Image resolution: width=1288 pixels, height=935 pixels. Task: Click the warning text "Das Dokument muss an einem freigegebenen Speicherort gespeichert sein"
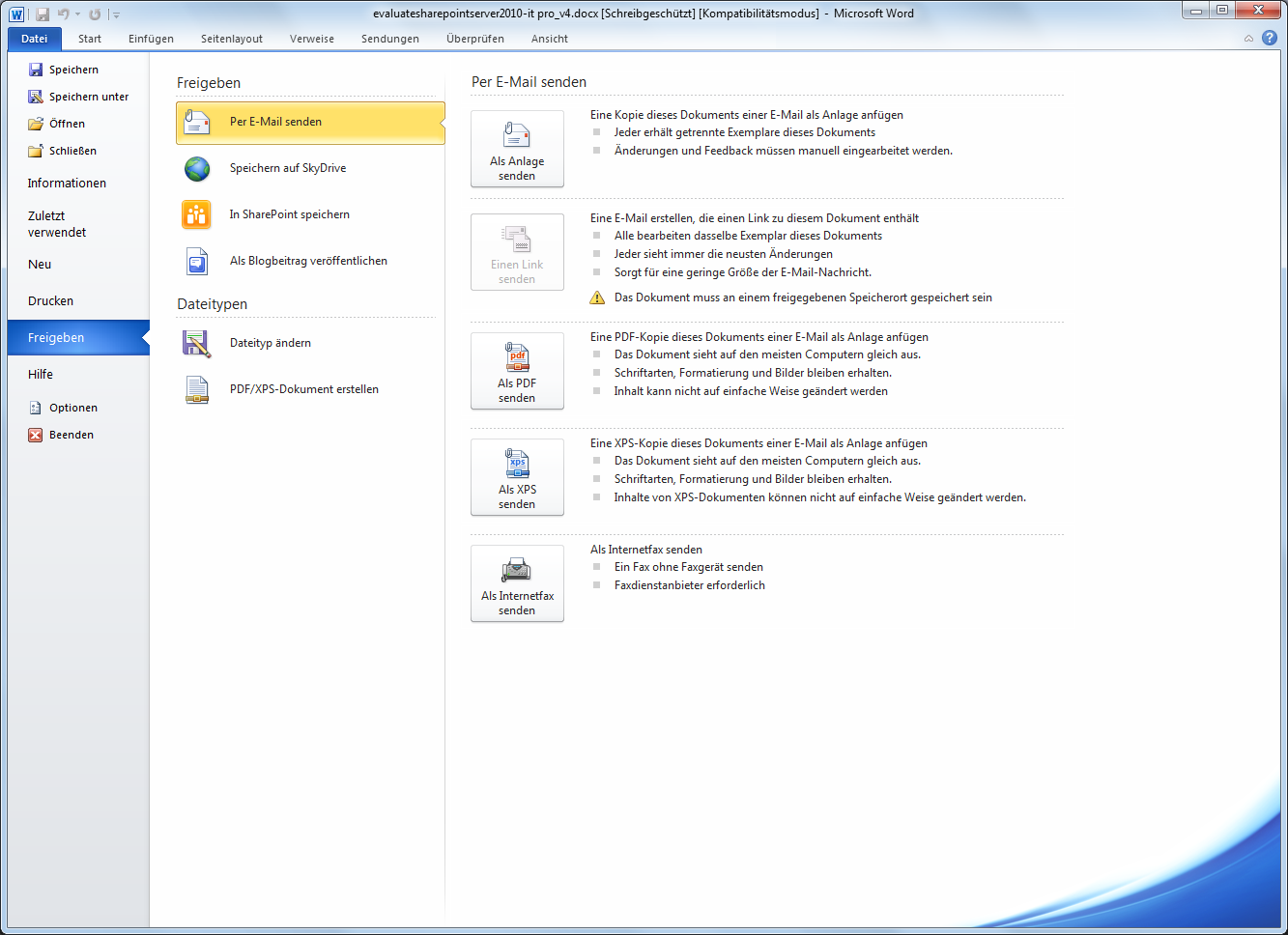pyautogui.click(x=803, y=297)
